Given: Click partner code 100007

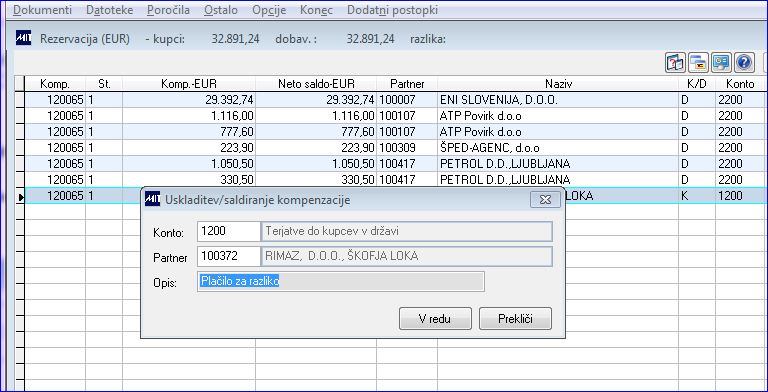Looking at the screenshot, I should click(407, 100).
